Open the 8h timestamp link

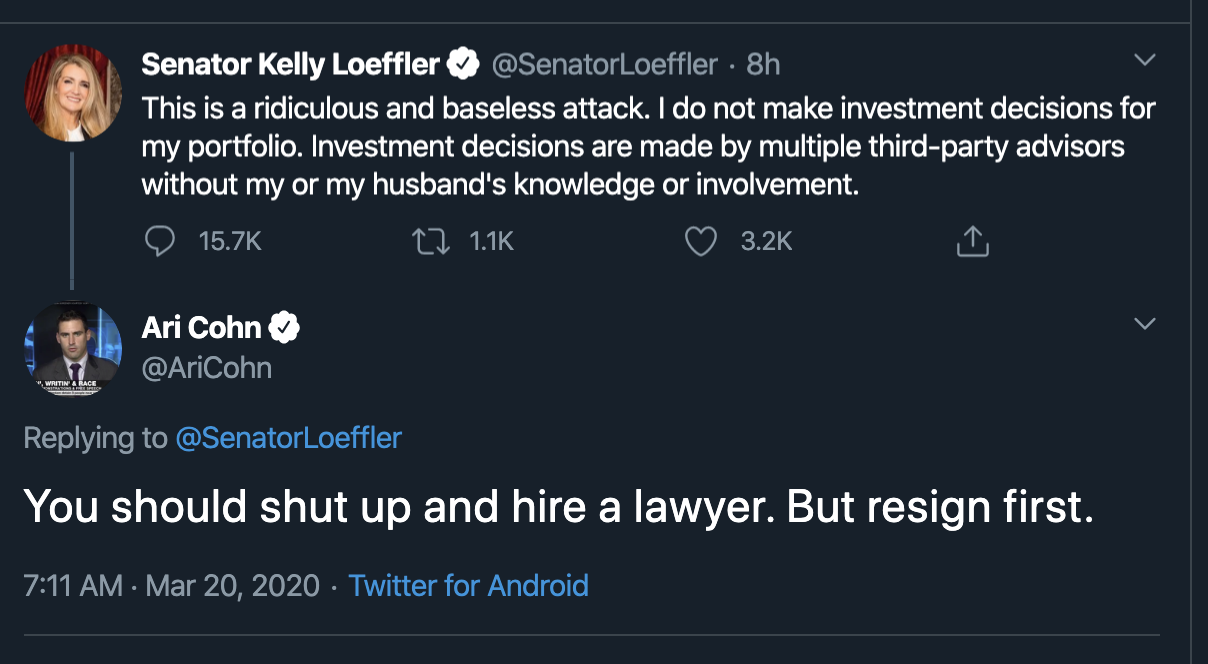(763, 65)
